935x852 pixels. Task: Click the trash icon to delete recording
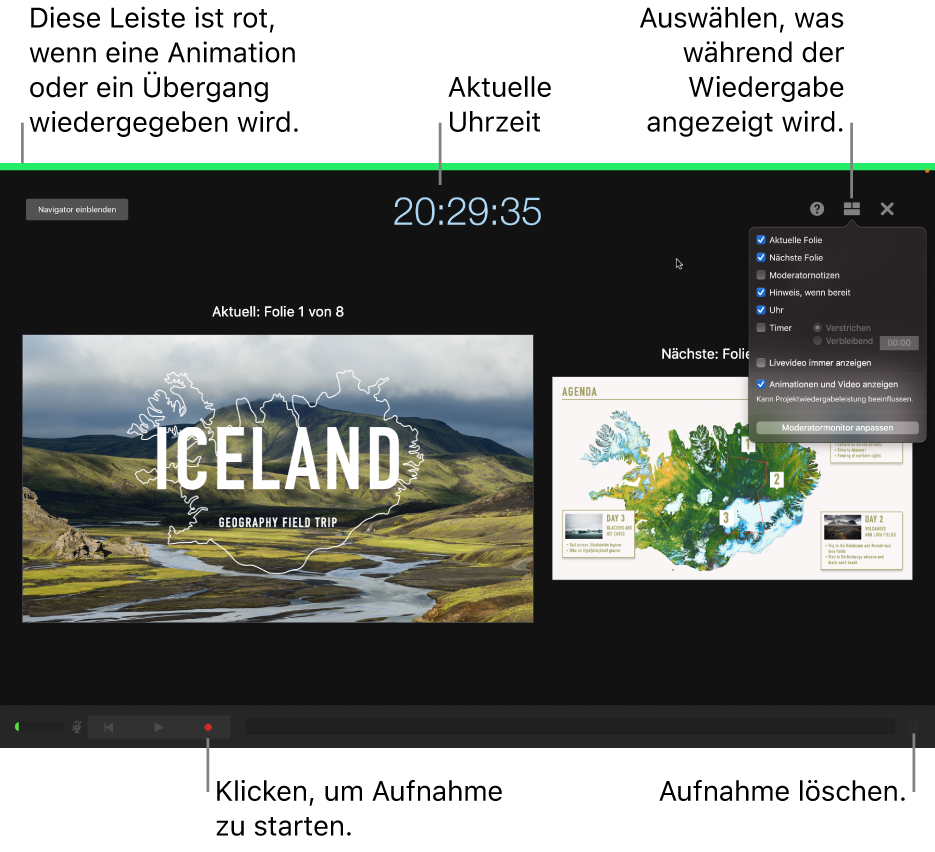pos(912,726)
